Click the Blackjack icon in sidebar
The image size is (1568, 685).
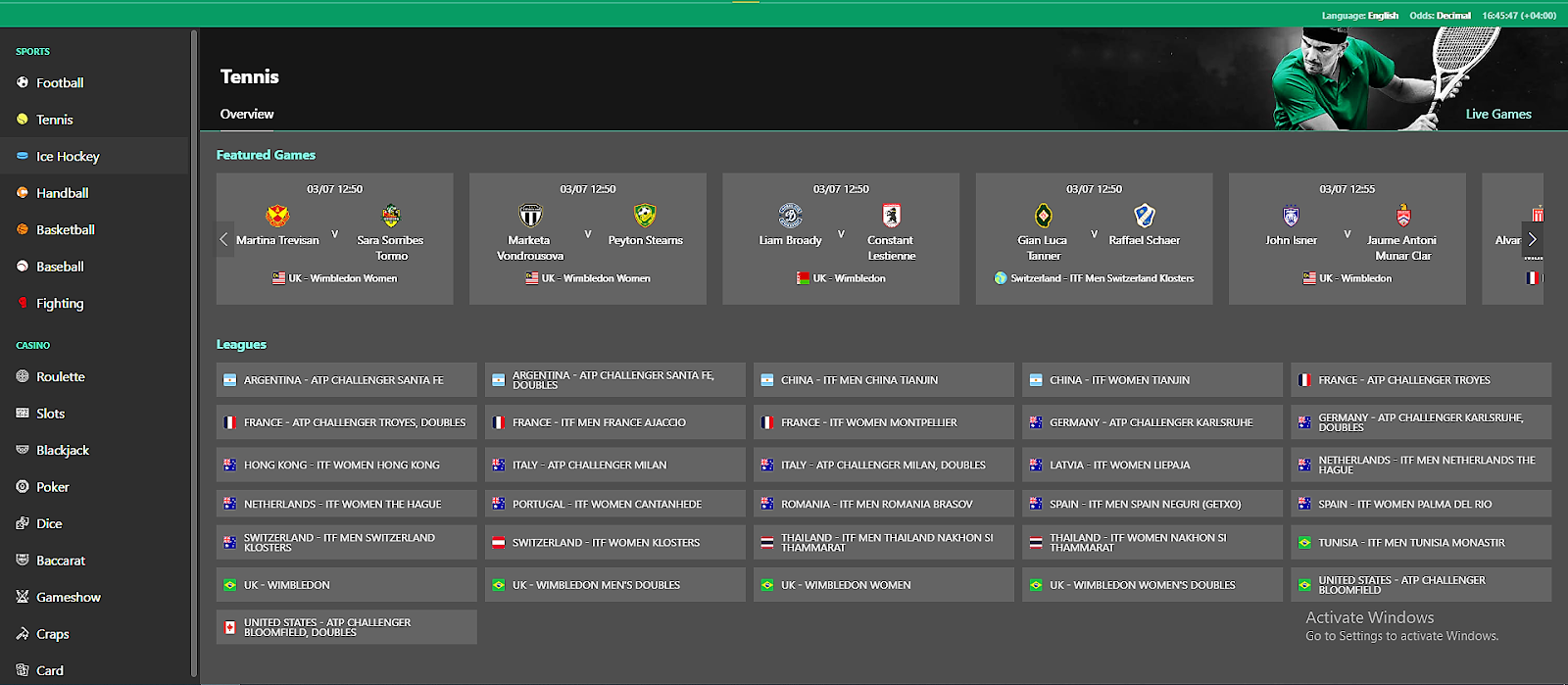23,450
